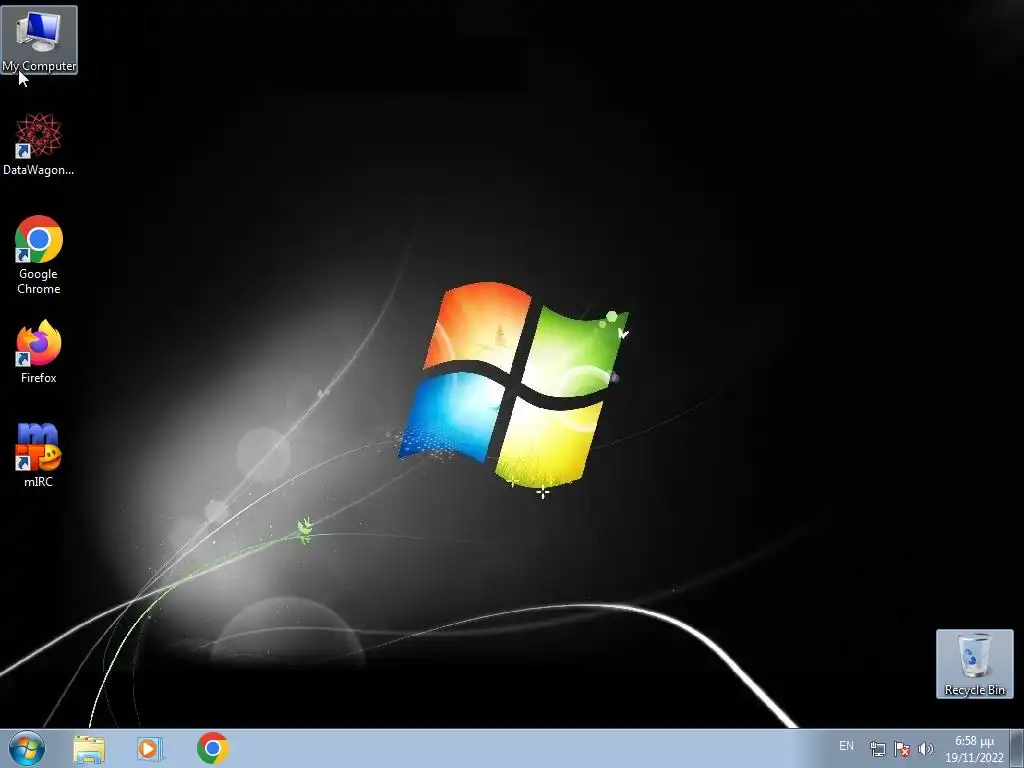Screen dimensions: 1024x768
Task: Select the mIRC desktop shortcut
Action: pyautogui.click(x=39, y=455)
